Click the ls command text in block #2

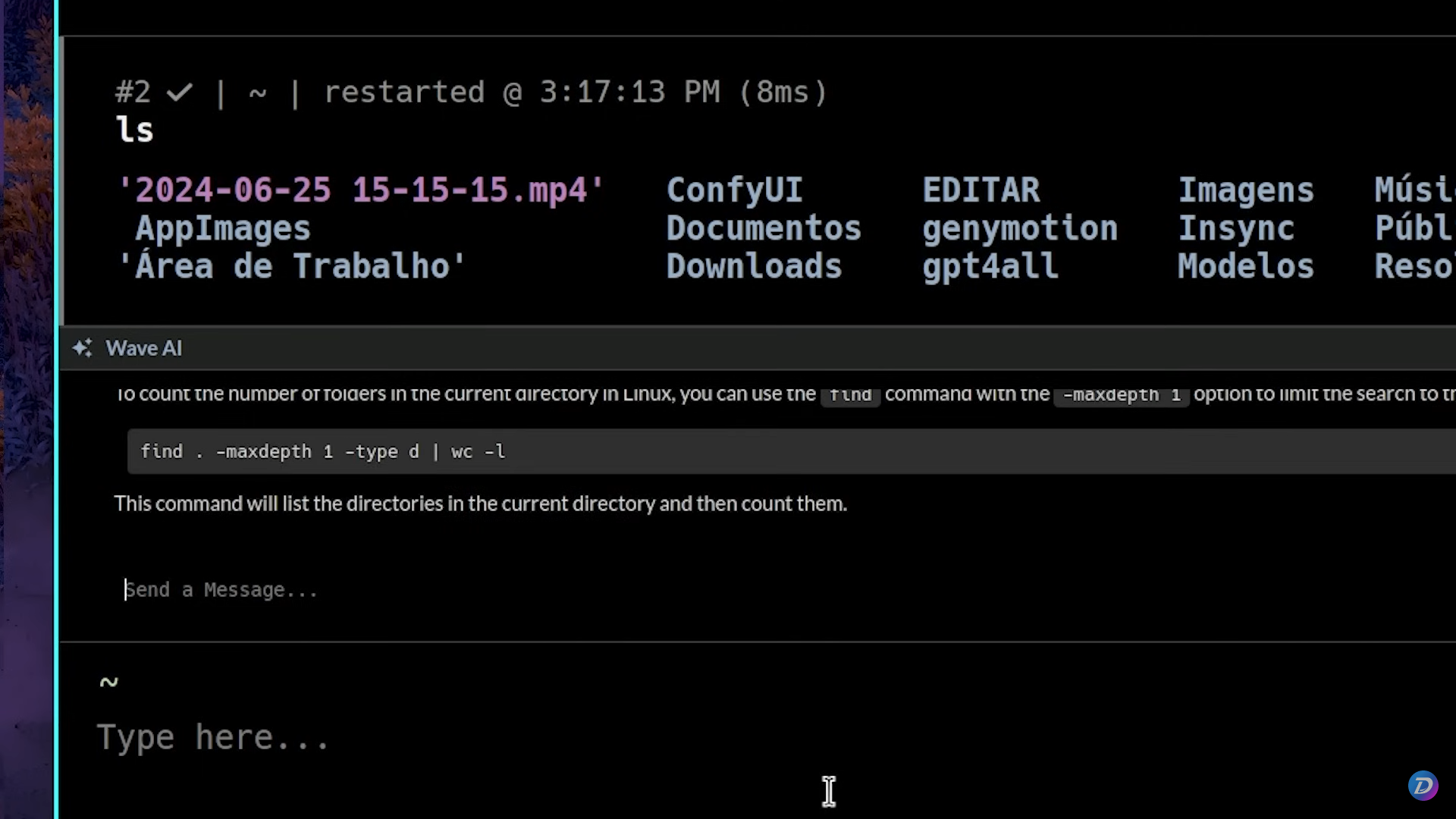(135, 130)
